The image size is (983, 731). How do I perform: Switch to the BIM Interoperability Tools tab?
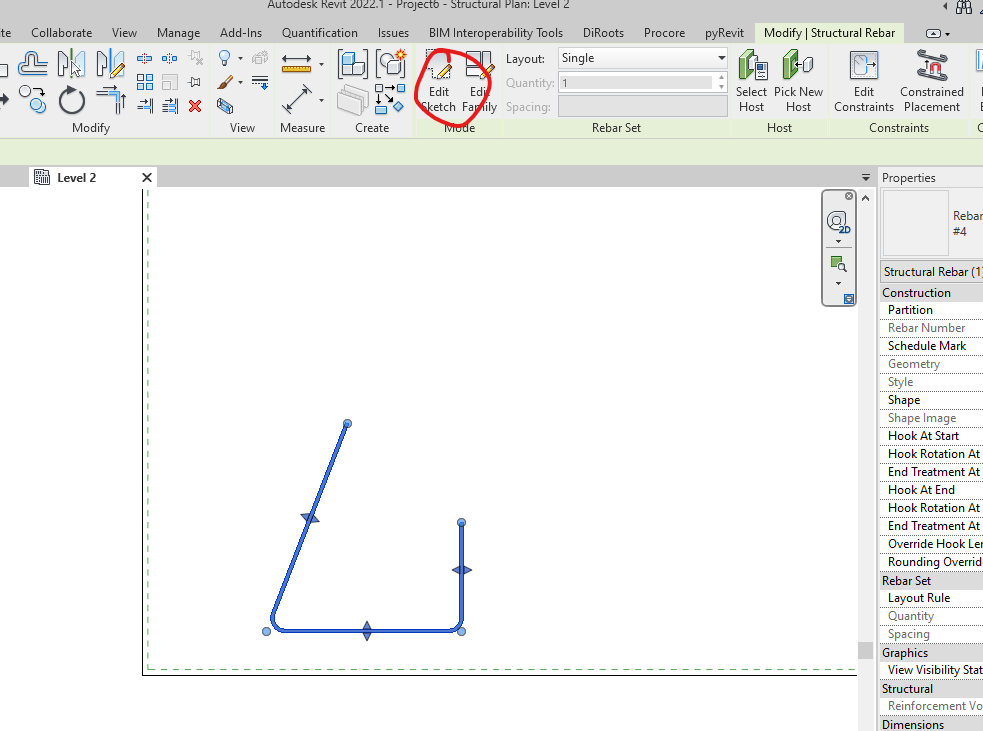495,33
